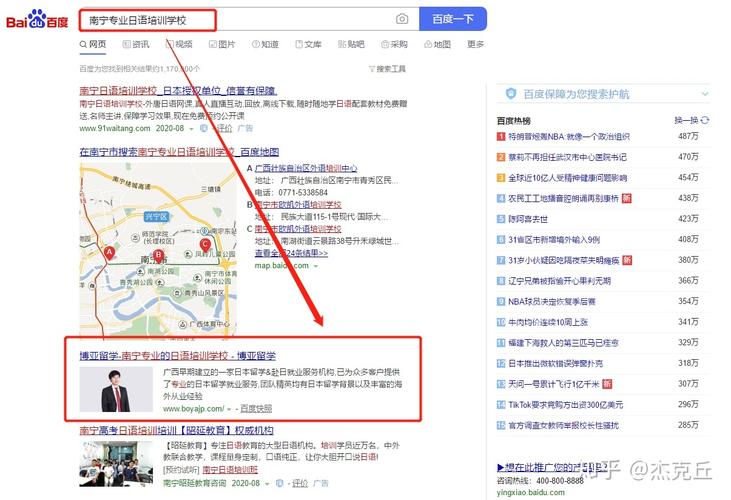Open hot item 陈阿喜去世
731x500 pixels.
[528, 219]
